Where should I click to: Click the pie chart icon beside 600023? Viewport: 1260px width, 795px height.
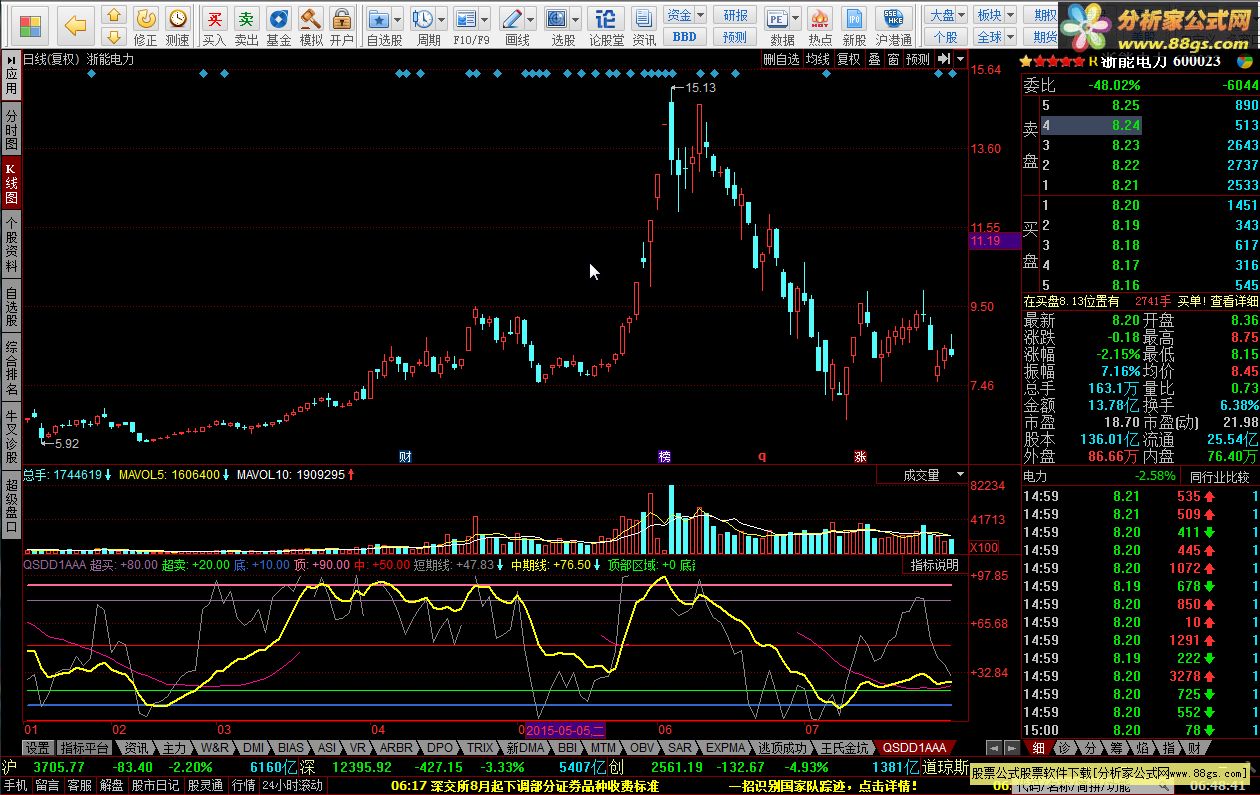click(1243, 61)
